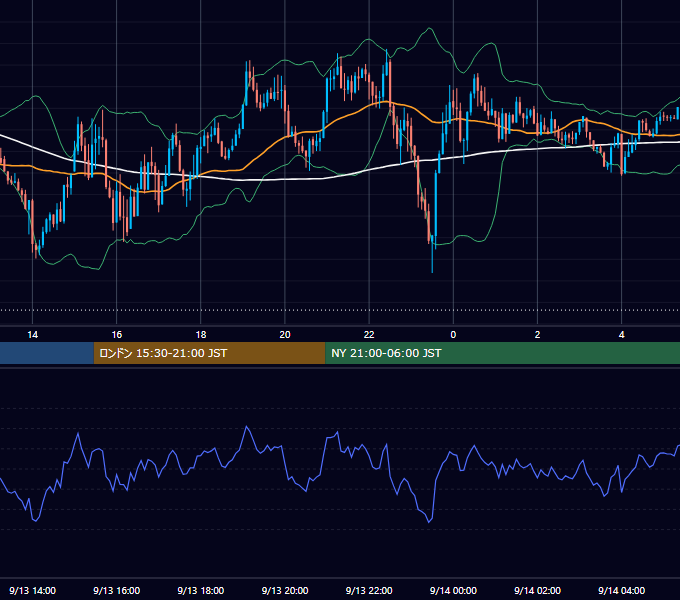Click the lowest candlestick wick near midnight
The image size is (680, 600).
pos(432,260)
